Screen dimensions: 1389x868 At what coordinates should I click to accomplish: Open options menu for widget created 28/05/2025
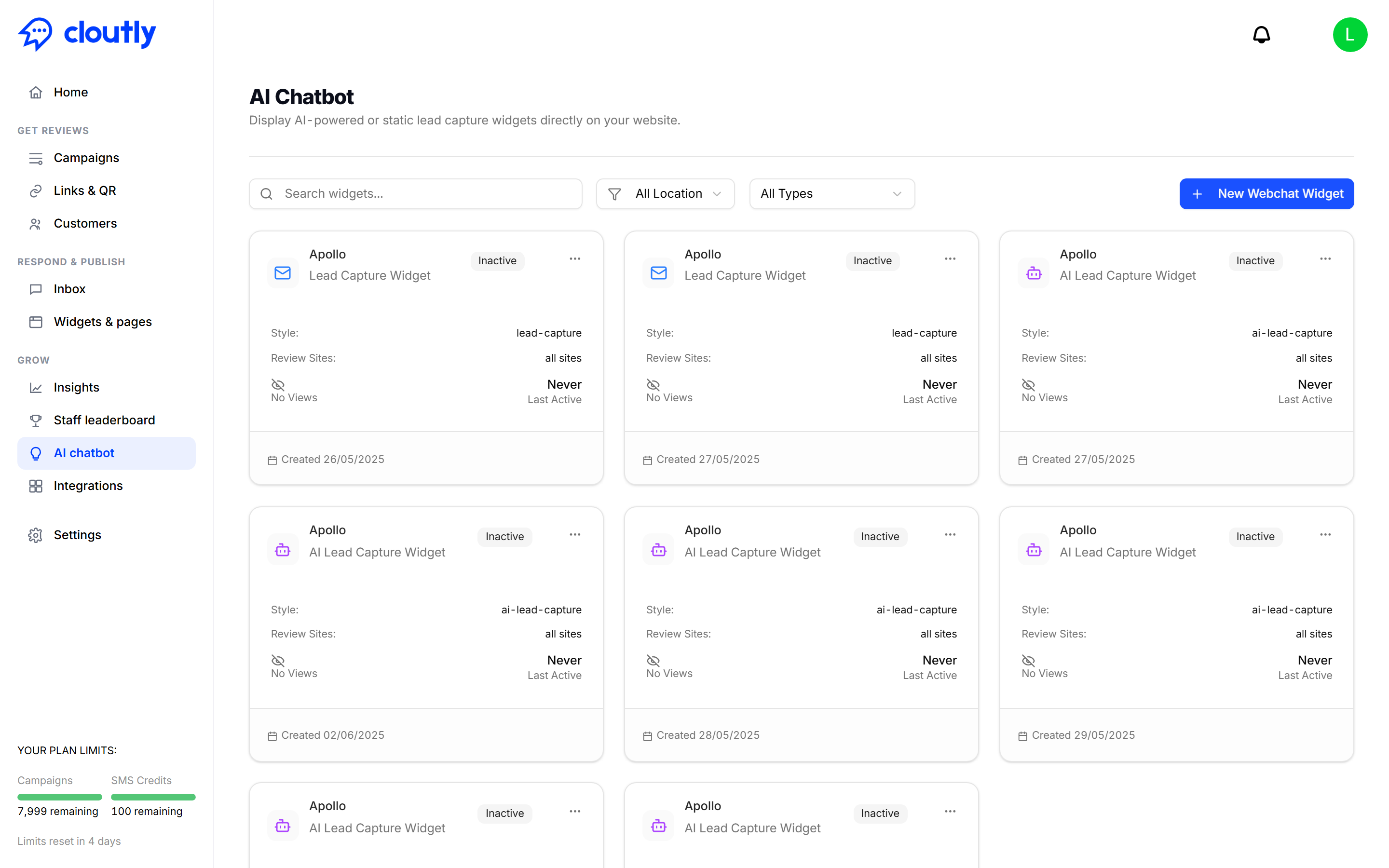pyautogui.click(x=950, y=534)
